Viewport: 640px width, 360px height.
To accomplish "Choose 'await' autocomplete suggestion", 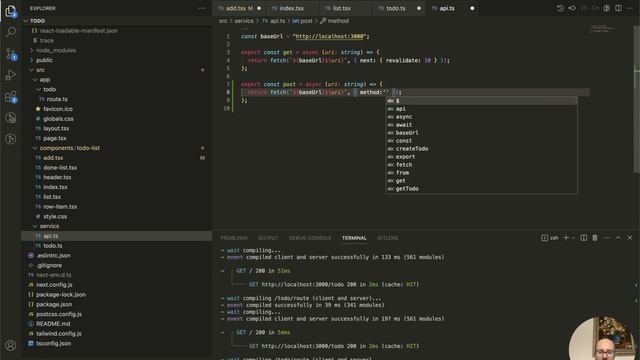I will (x=481, y=125).
